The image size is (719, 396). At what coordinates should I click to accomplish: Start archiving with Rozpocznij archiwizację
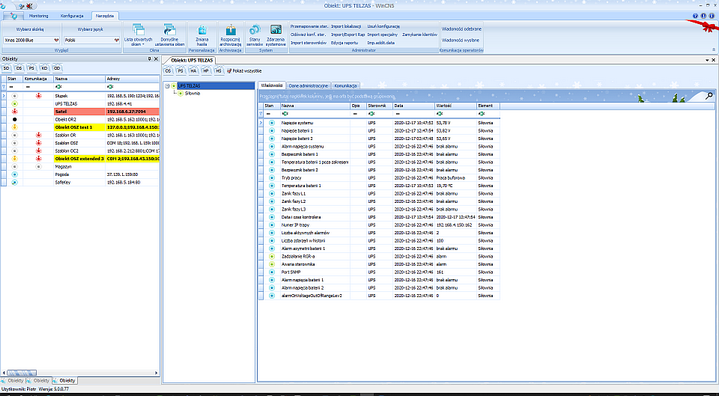pos(230,35)
